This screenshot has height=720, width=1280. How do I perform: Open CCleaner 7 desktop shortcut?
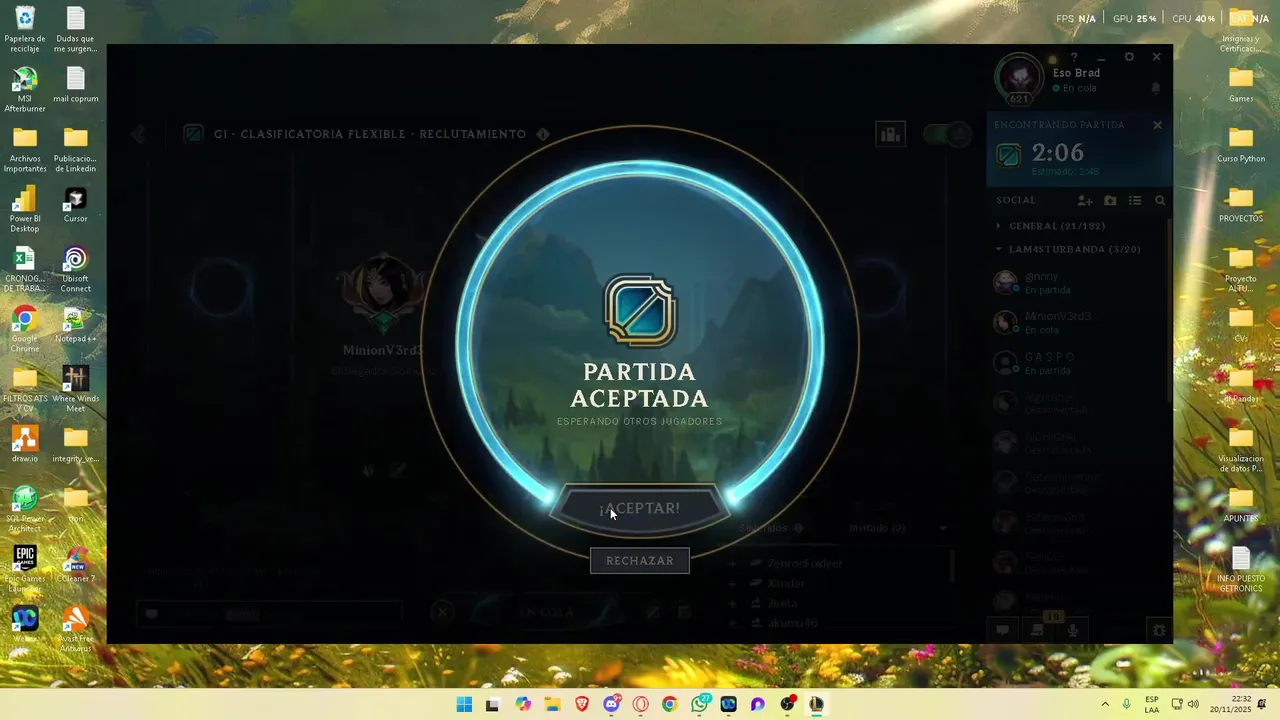coord(75,565)
